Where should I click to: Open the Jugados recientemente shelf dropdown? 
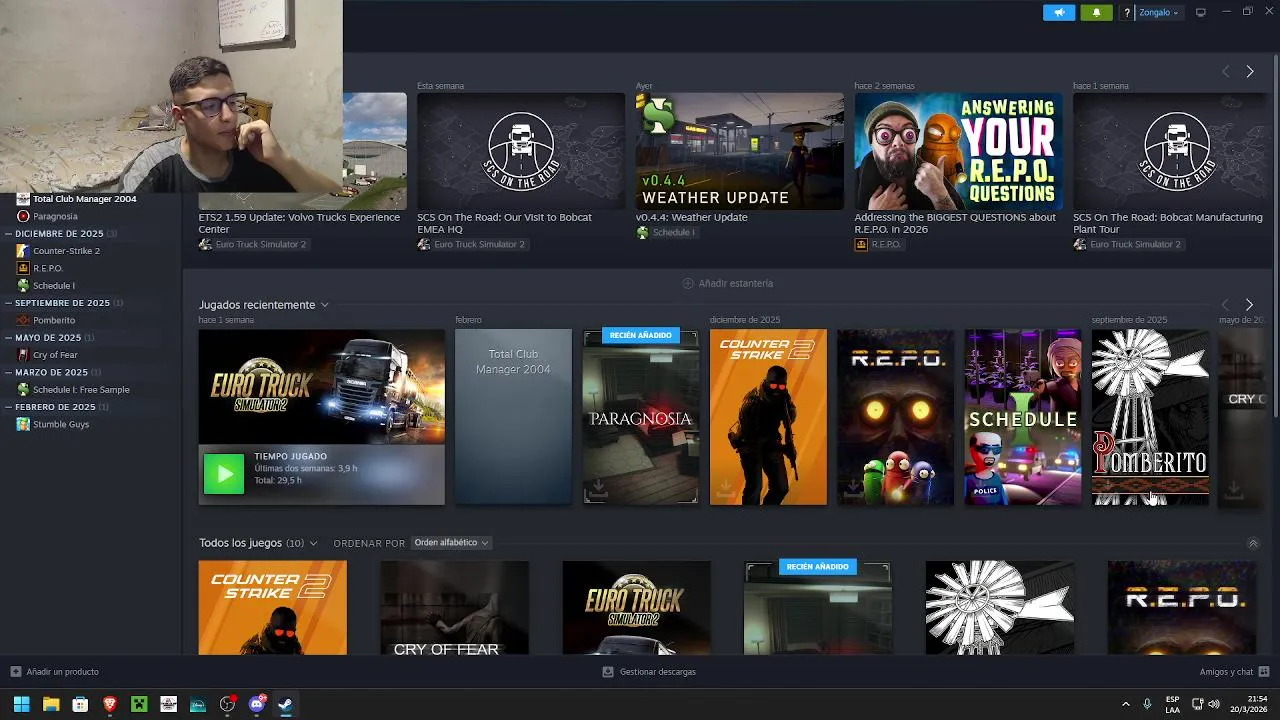pyautogui.click(x=324, y=305)
